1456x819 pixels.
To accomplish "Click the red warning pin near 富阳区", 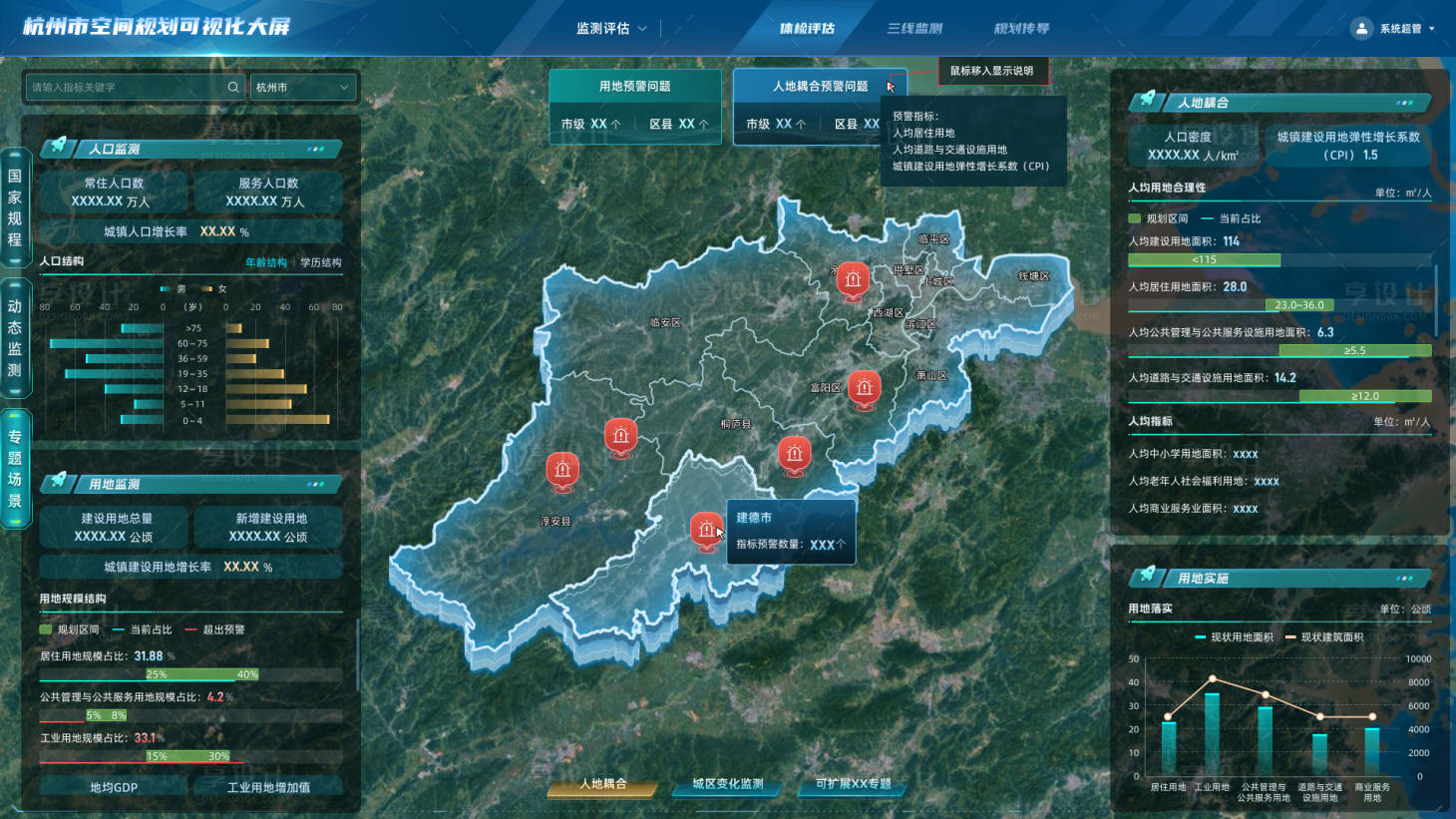I will coord(864,388).
